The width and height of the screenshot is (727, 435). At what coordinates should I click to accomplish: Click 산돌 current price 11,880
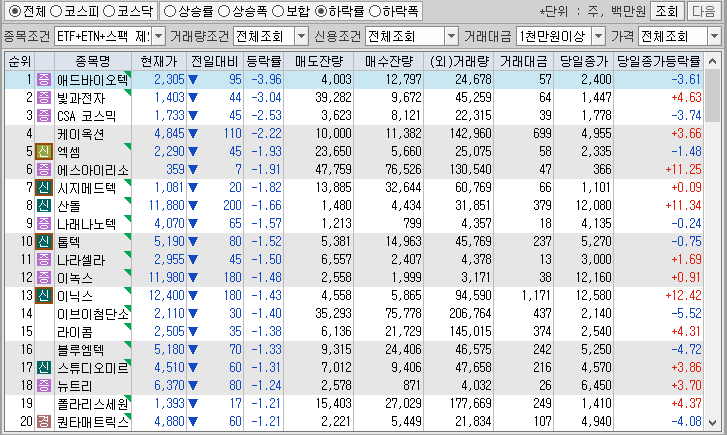point(166,205)
